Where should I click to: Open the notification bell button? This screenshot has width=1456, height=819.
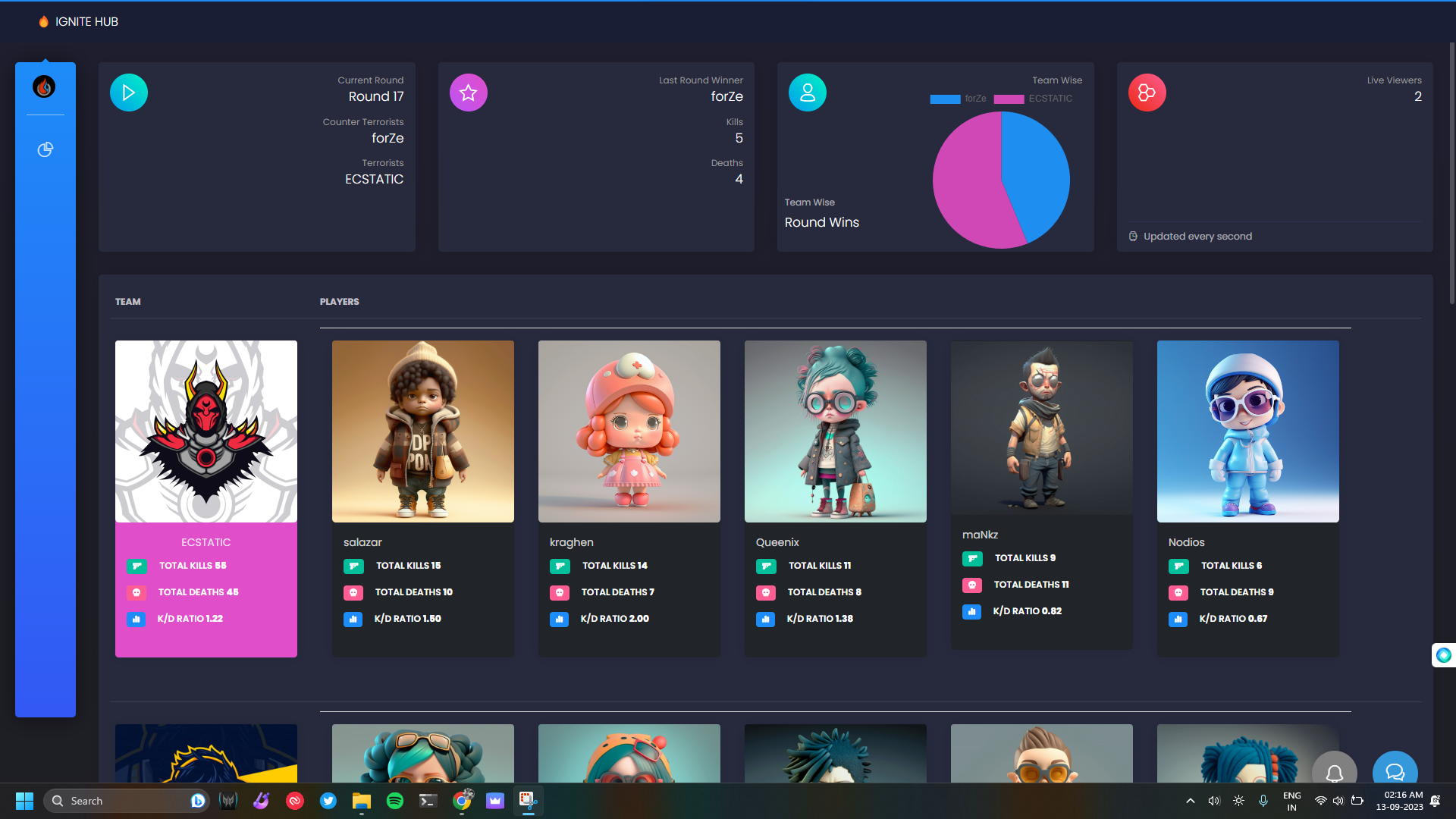[x=1335, y=771]
